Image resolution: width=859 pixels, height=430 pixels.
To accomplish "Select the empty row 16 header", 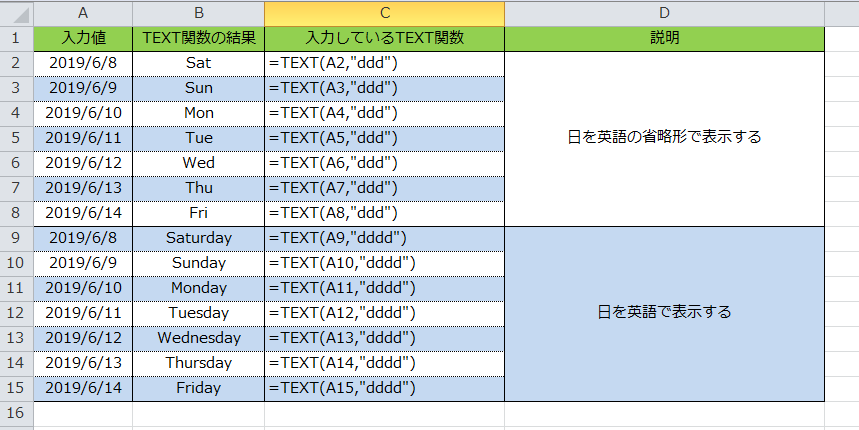I will [x=16, y=412].
